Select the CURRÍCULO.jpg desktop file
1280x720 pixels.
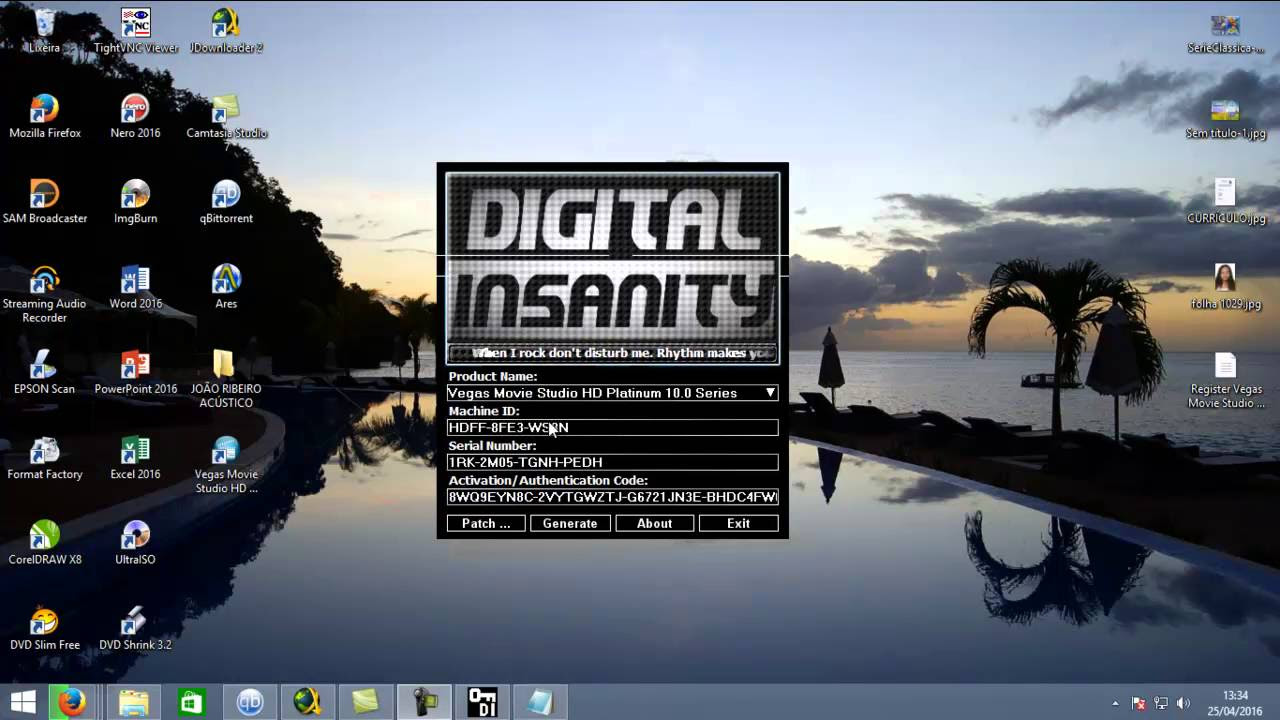[x=1225, y=201]
